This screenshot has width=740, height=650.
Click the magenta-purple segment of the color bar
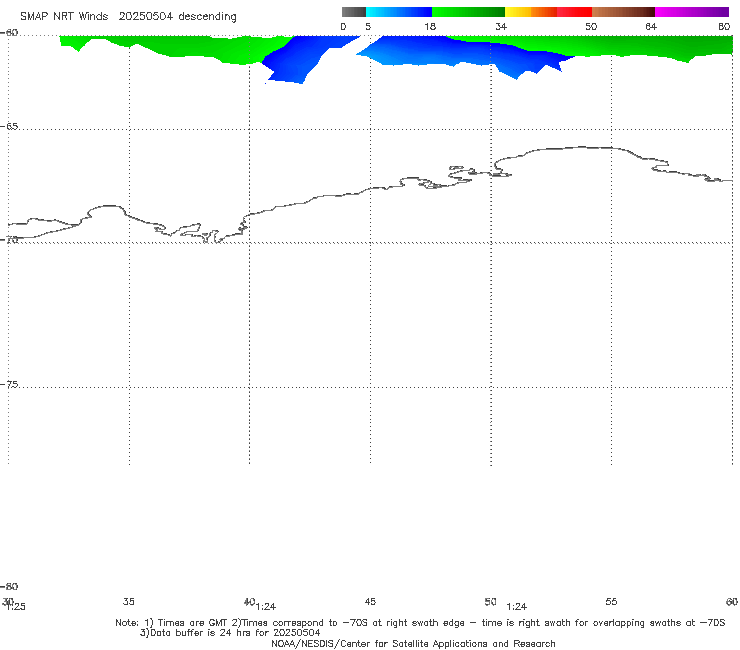(x=692, y=12)
